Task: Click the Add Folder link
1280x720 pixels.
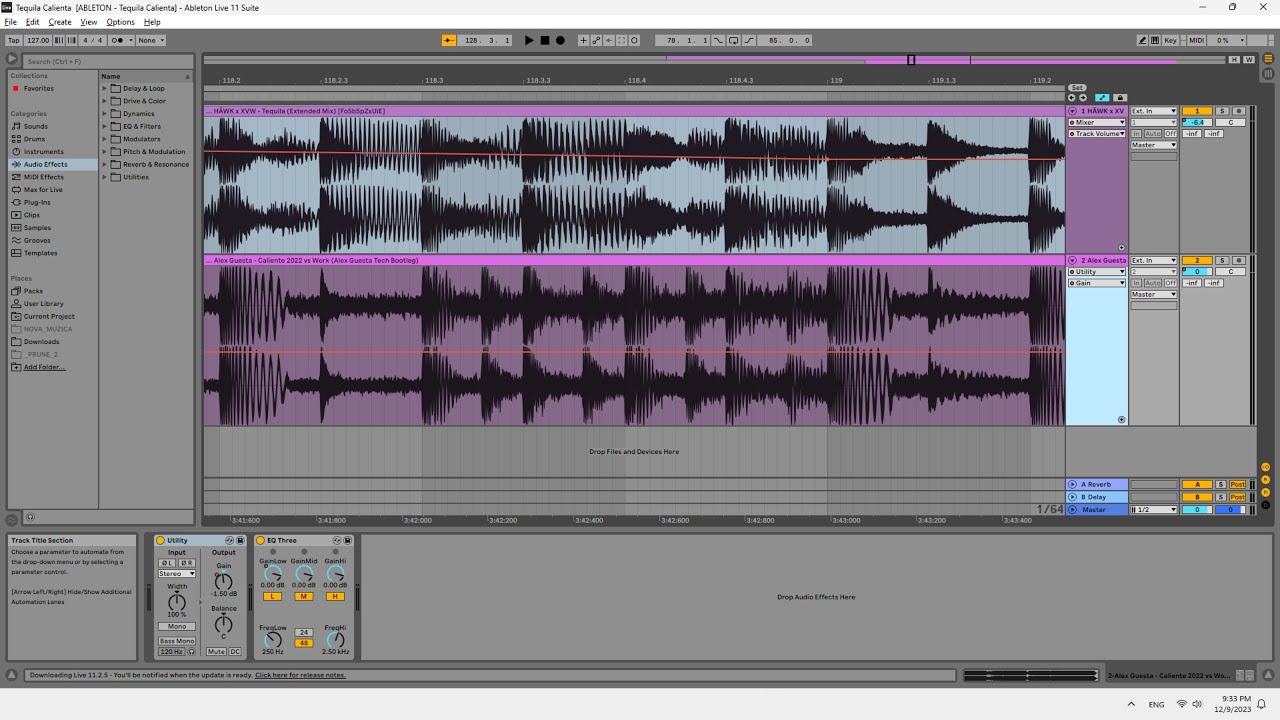Action: [x=44, y=367]
